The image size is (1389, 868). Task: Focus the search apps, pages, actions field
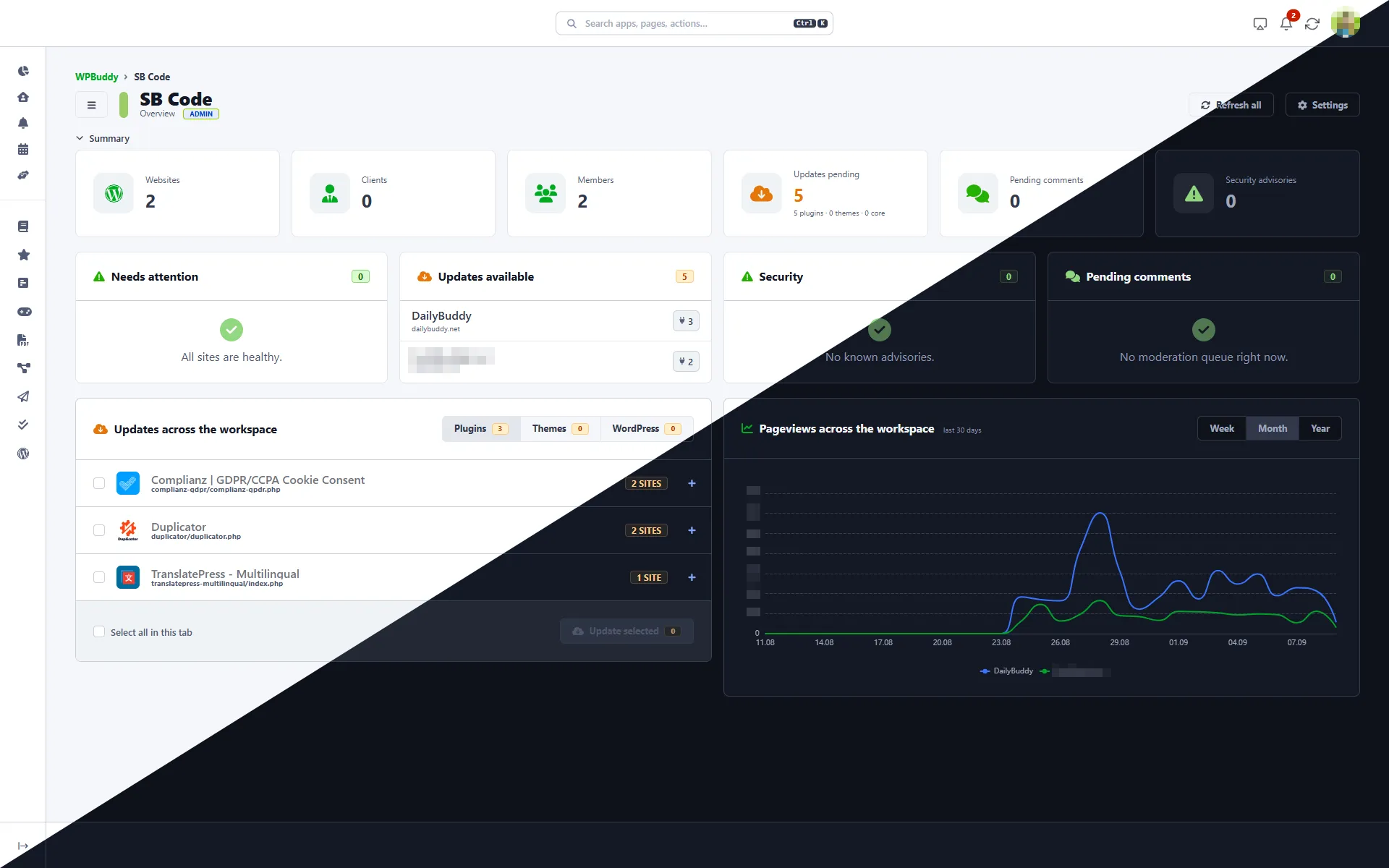tap(694, 23)
